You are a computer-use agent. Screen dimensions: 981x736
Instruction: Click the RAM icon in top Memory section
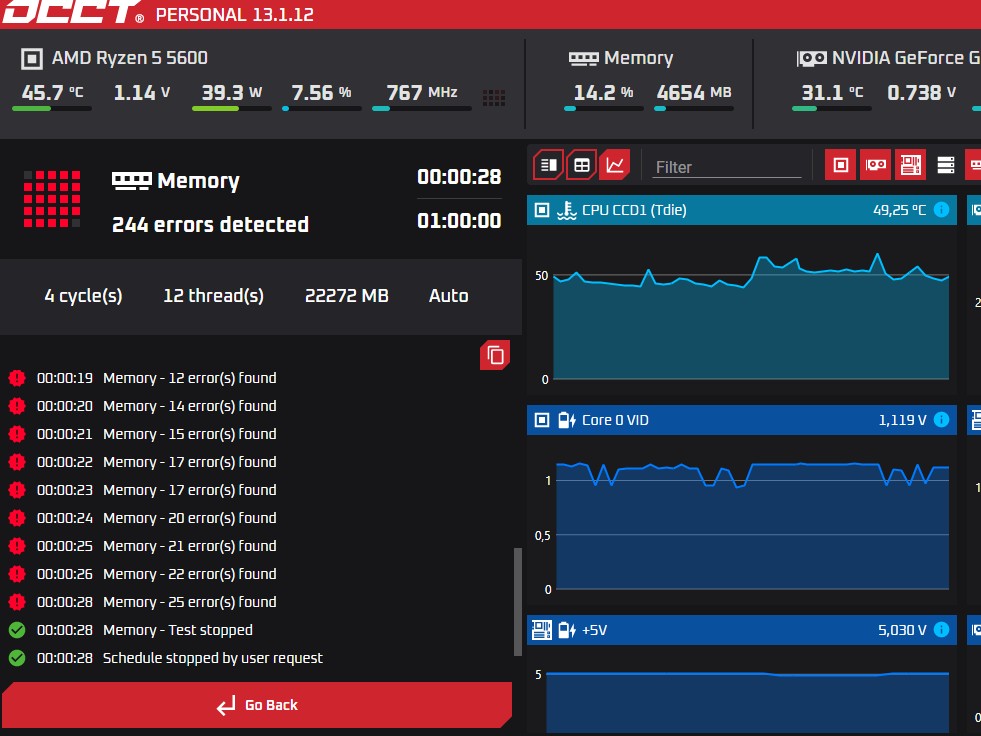[x=584, y=59]
